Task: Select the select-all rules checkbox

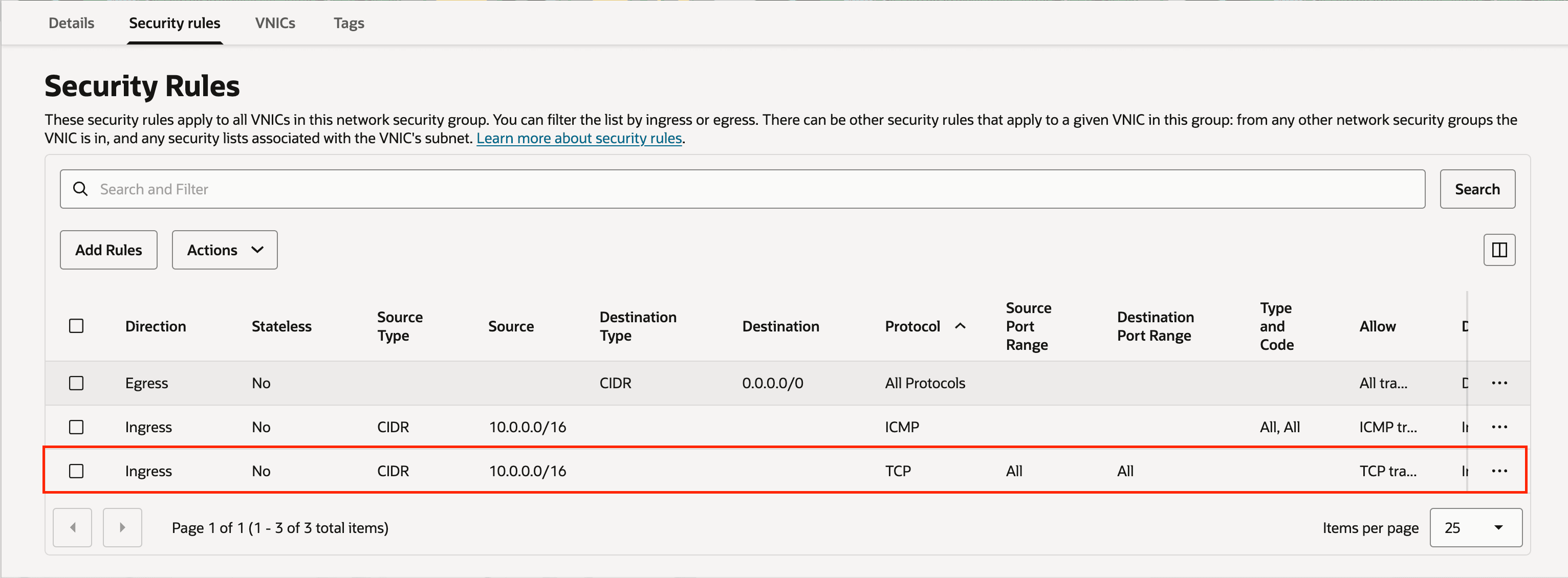Action: click(76, 326)
